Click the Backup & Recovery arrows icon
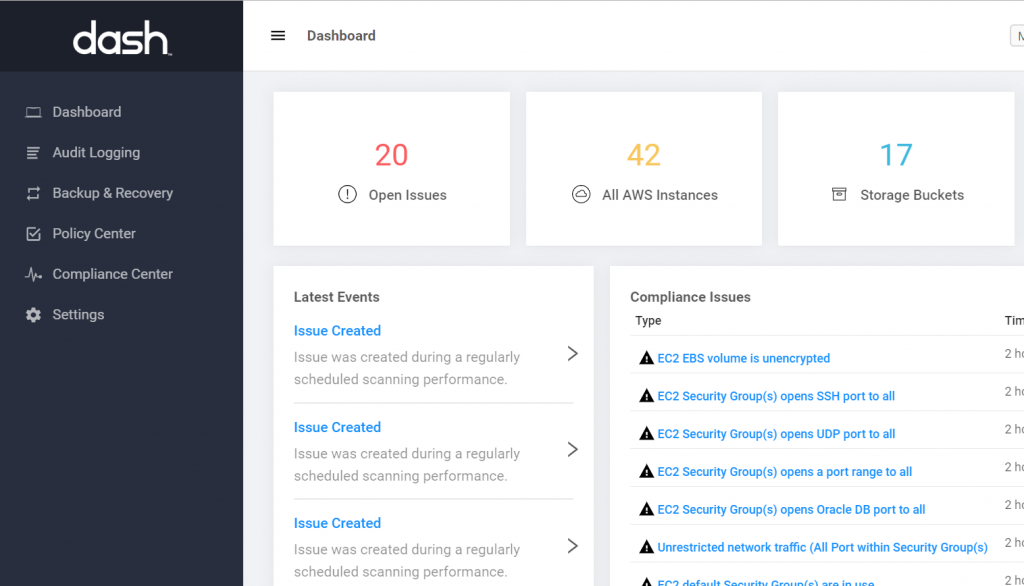This screenshot has width=1024, height=586. click(x=33, y=193)
